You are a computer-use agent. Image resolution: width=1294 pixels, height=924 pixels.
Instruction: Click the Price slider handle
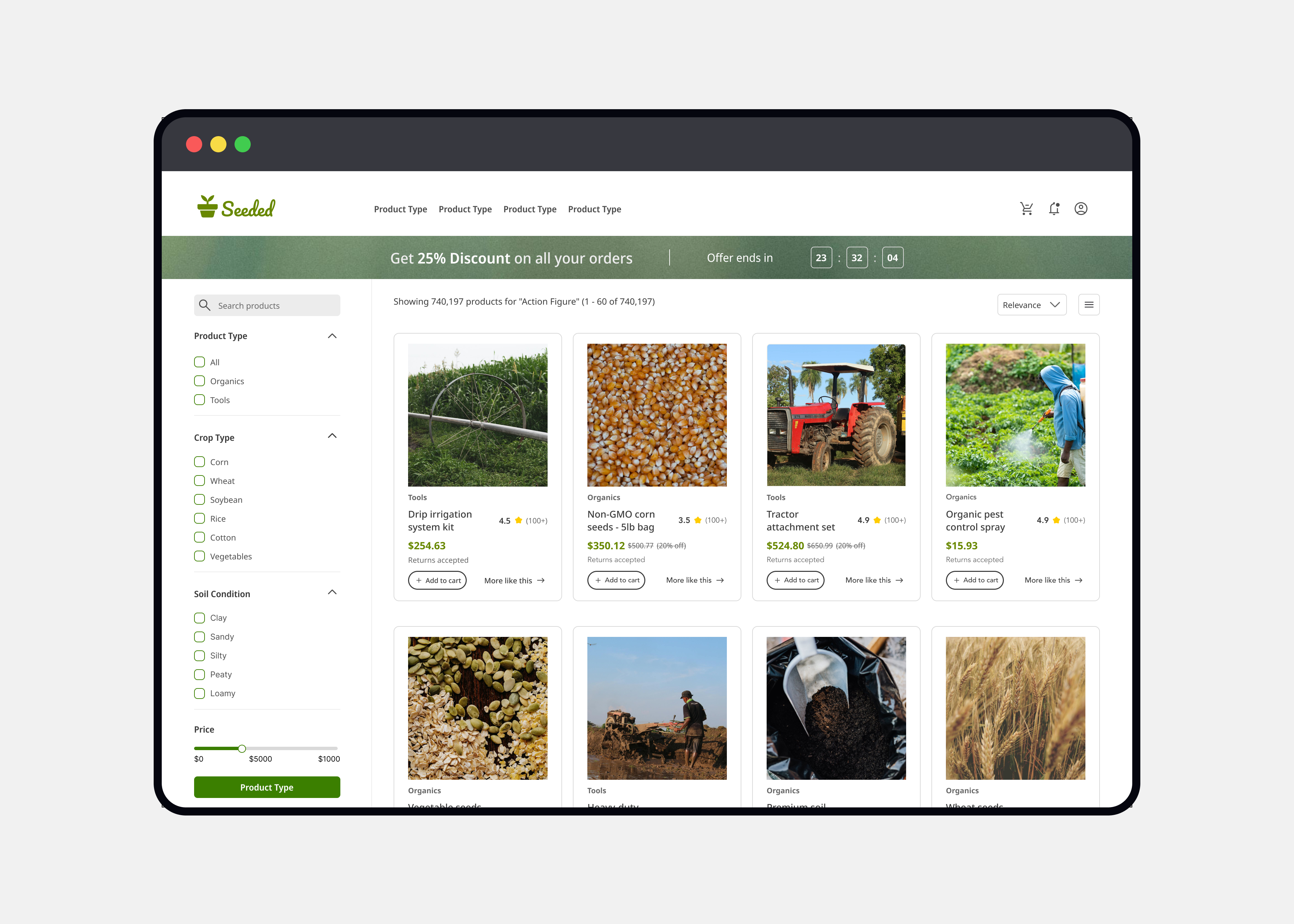242,748
